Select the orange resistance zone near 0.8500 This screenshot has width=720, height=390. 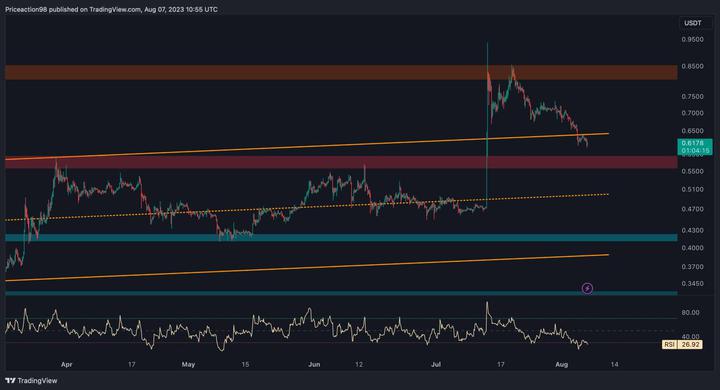[341, 73]
